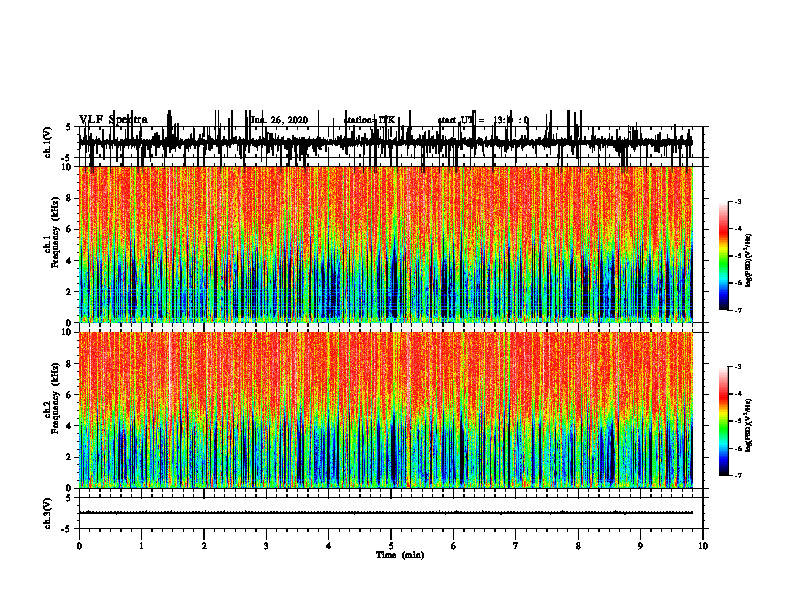Click the "-7" label on ch.2 color bar
This screenshot has height=612, width=792.
click(738, 476)
